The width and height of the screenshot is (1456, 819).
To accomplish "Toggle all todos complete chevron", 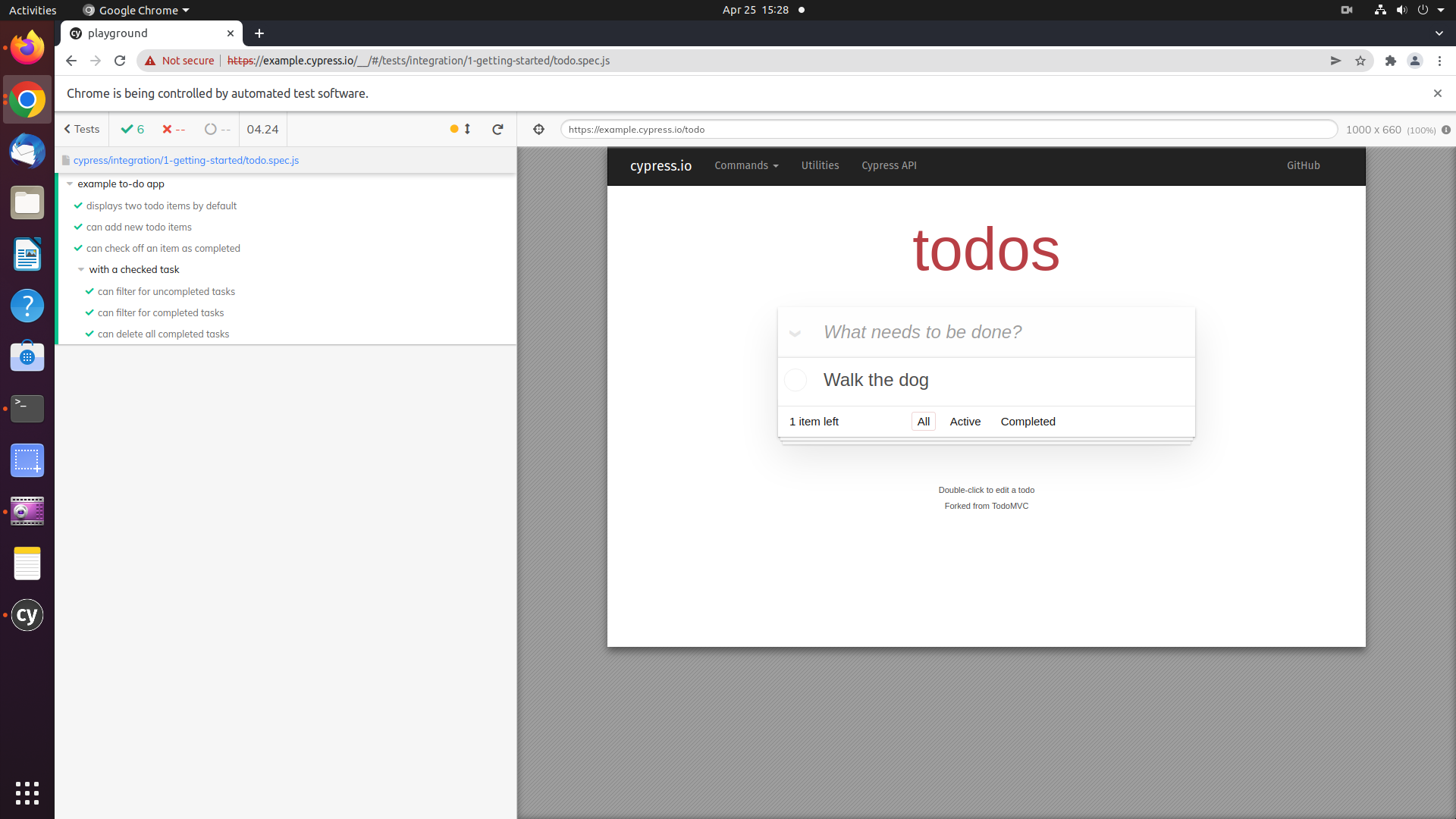I will pos(795,333).
